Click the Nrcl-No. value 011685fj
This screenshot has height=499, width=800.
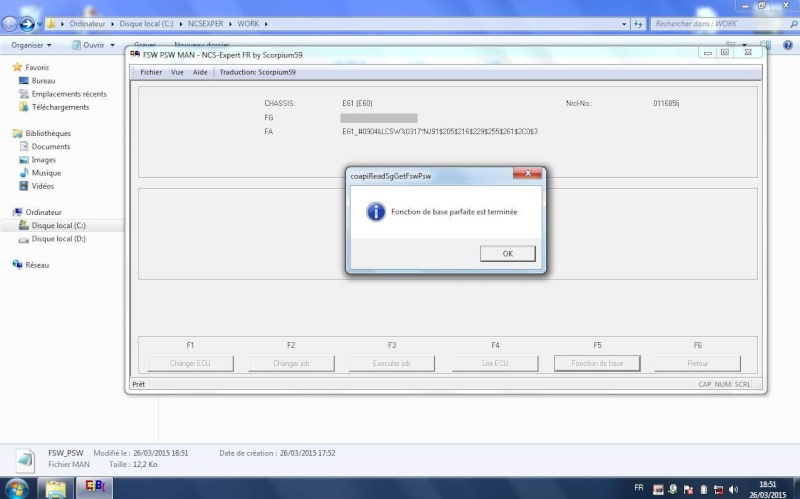point(666,103)
